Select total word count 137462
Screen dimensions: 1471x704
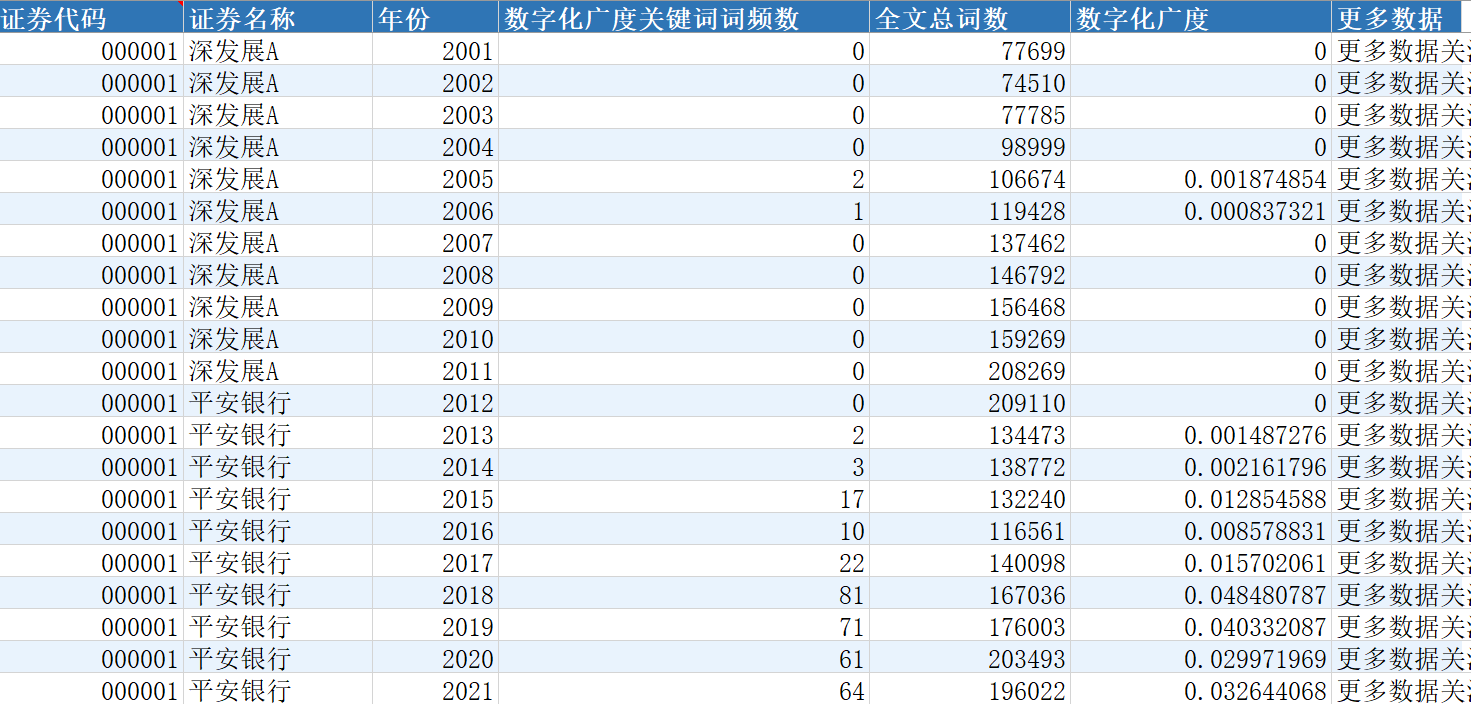[970, 243]
